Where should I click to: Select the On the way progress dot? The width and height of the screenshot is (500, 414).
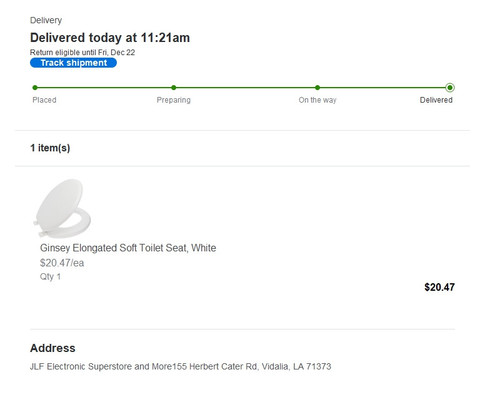pos(317,88)
